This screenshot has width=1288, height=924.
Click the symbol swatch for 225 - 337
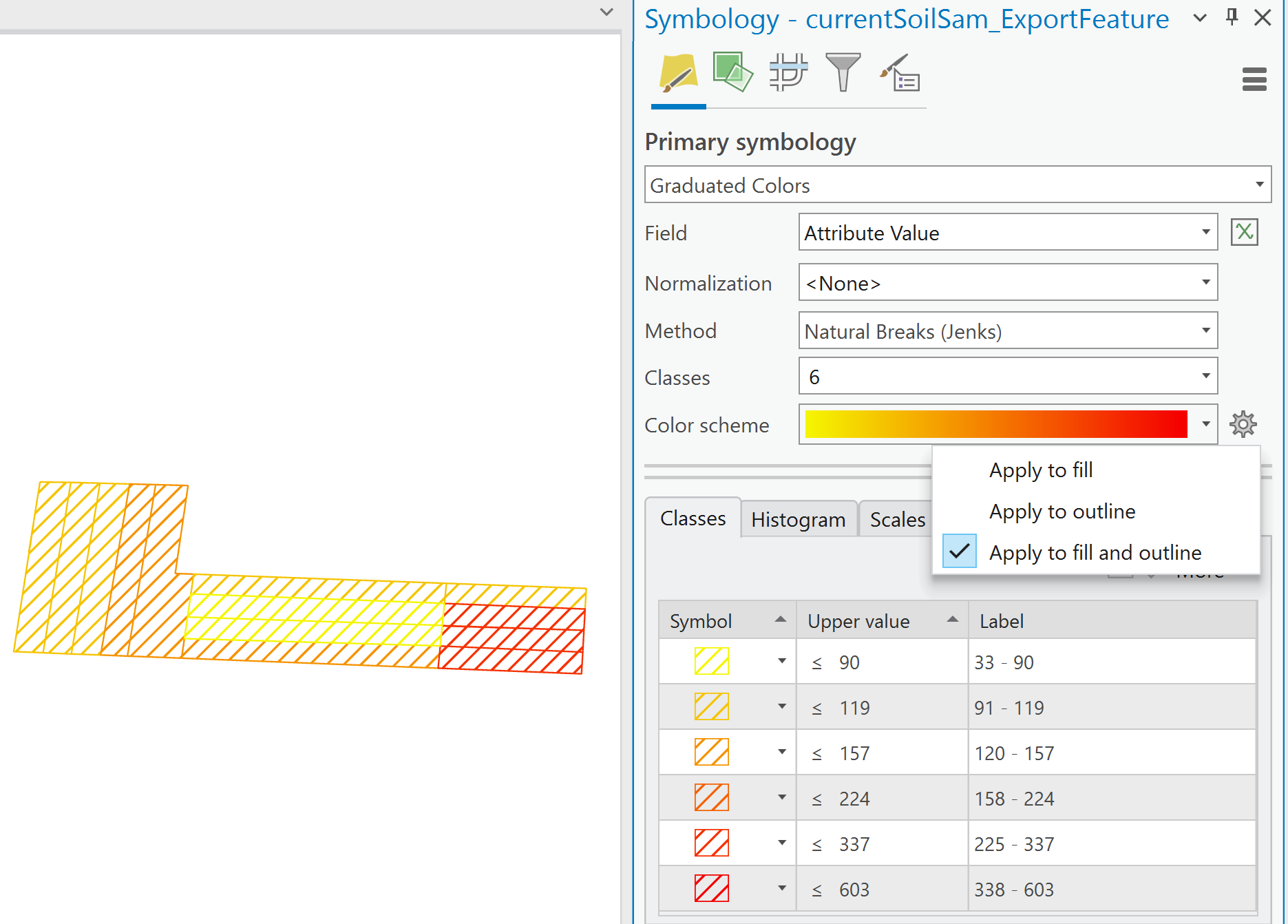(x=711, y=843)
